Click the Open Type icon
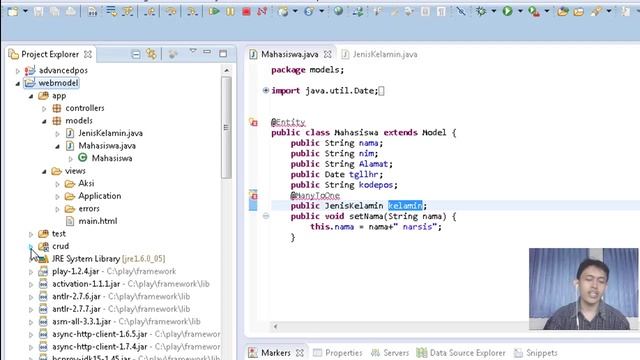The height and width of the screenshot is (360, 640). (563, 11)
